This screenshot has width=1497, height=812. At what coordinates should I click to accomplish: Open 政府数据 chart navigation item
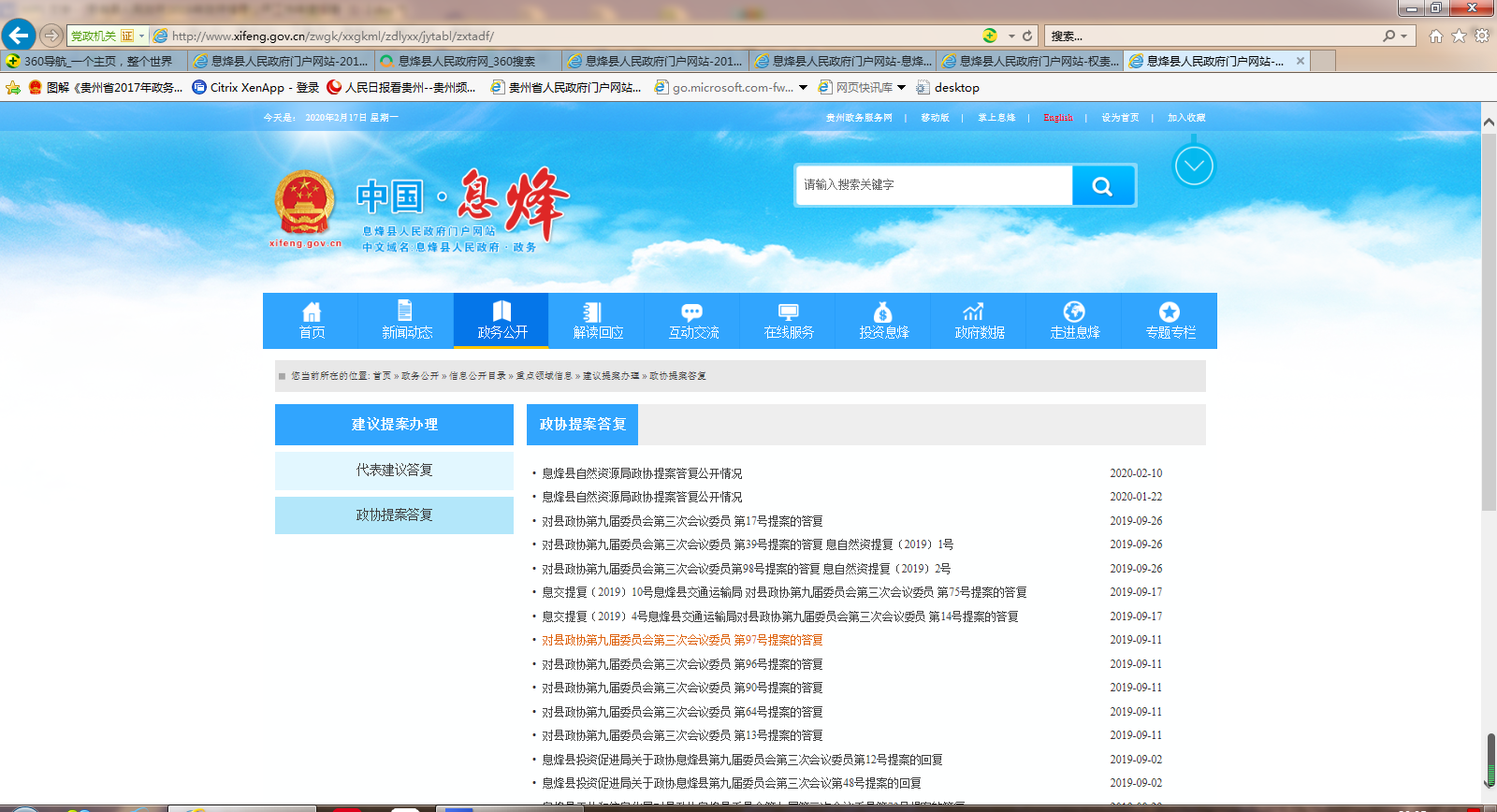pos(979,320)
